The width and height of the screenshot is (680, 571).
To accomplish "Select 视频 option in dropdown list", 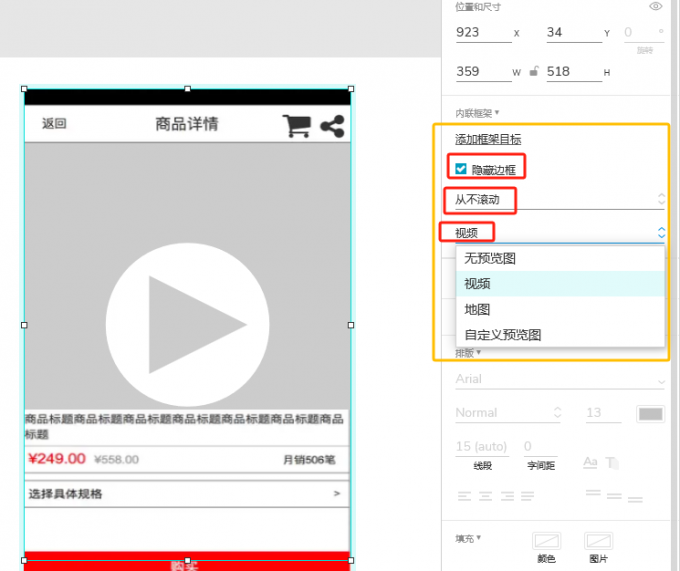I will pos(560,284).
